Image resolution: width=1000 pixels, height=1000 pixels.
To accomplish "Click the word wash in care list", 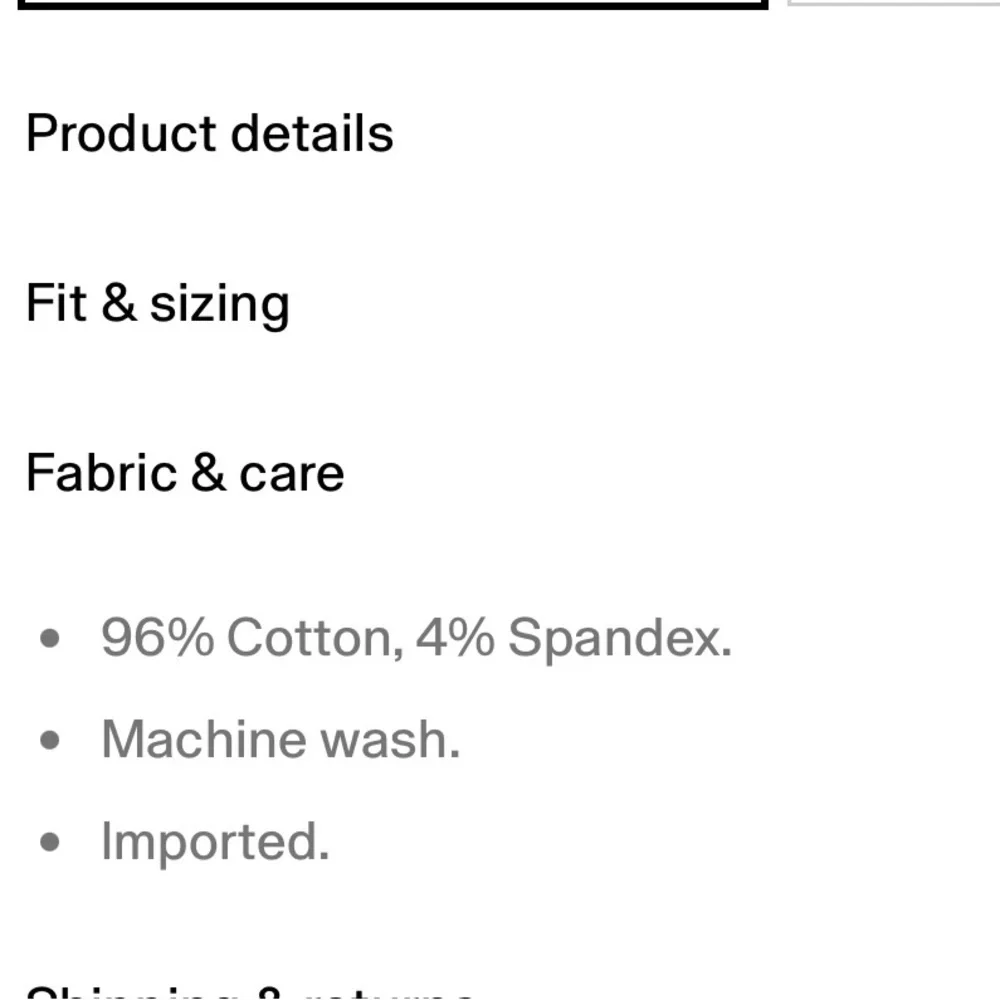I will [x=390, y=740].
